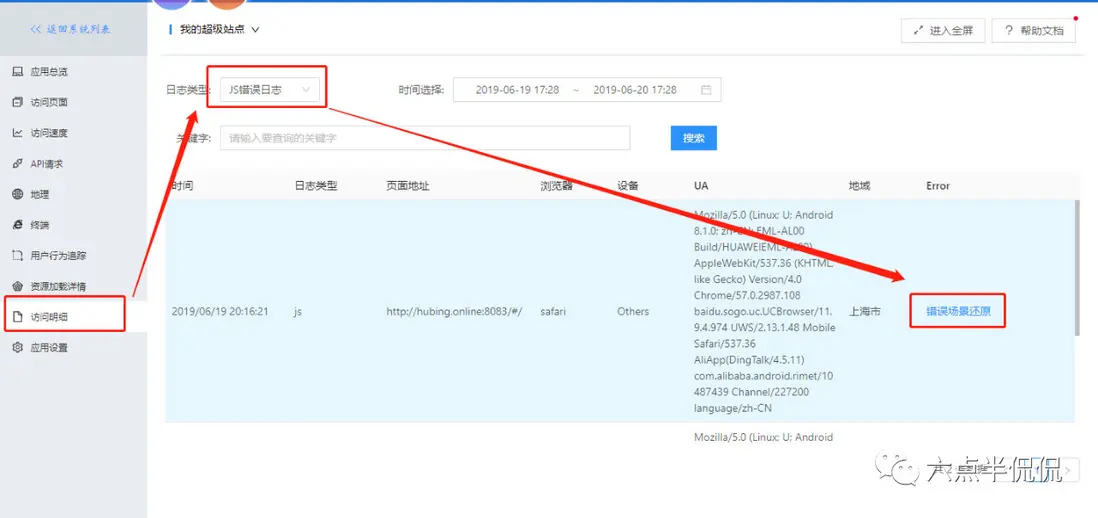Click the 应用总览 sidebar icon

(x=18, y=71)
